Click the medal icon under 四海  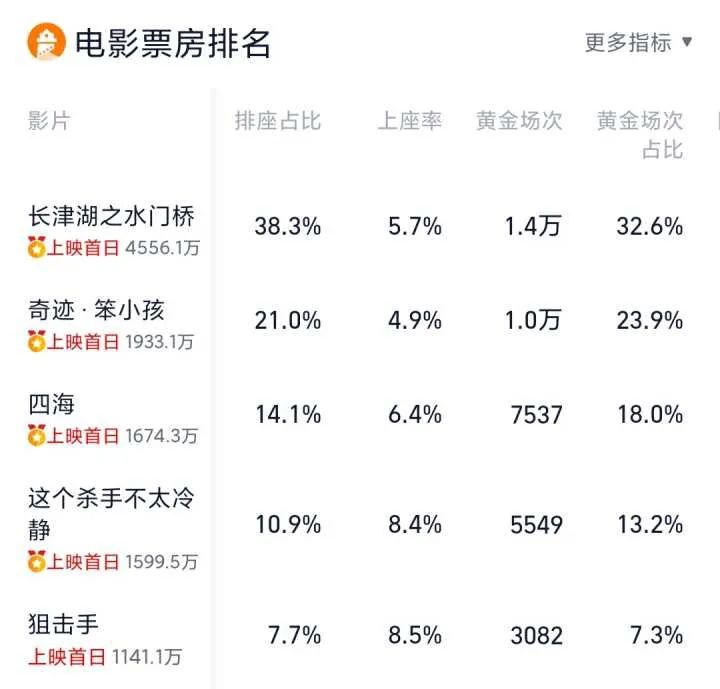click(37, 436)
